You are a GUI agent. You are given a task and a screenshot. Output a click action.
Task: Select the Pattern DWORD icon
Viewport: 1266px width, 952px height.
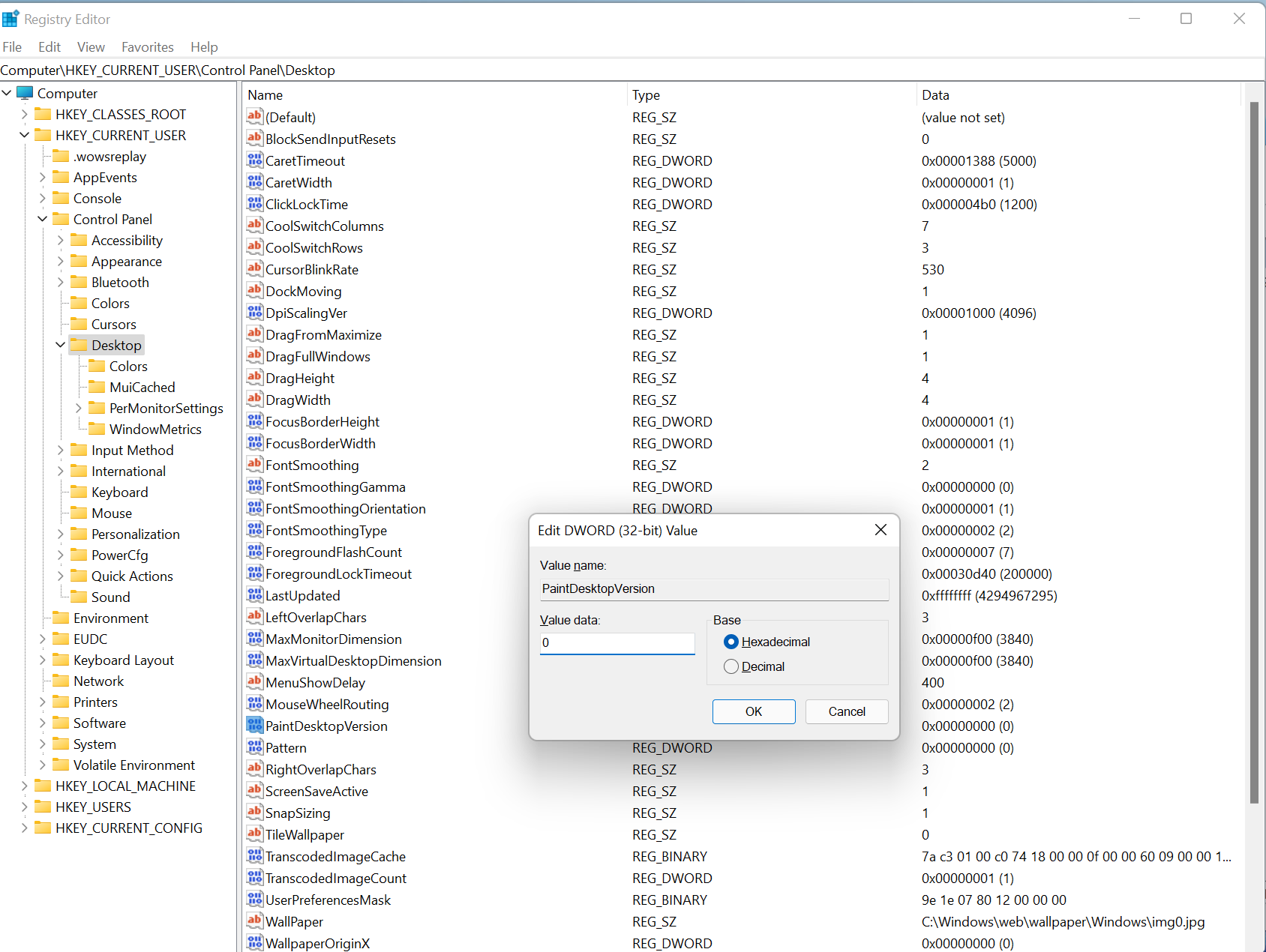pyautogui.click(x=255, y=747)
